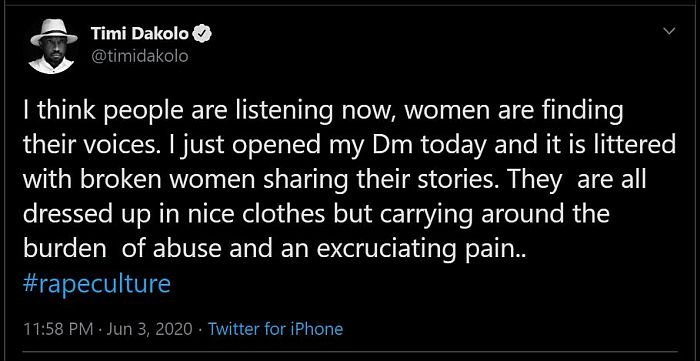Open Timi Dakolo's profile picture
This screenshot has height=361, width=700.
tap(53, 46)
